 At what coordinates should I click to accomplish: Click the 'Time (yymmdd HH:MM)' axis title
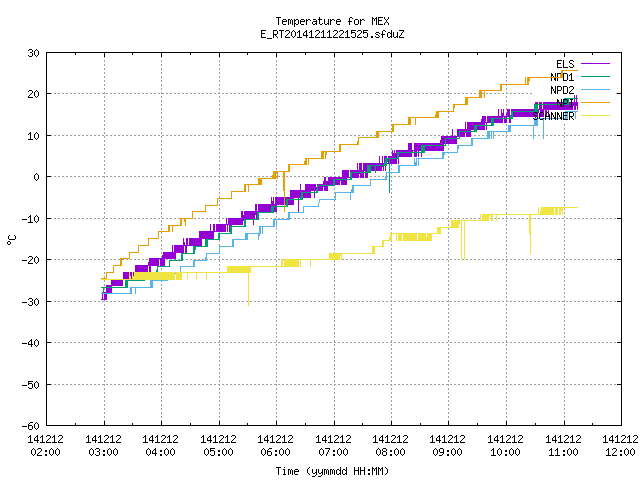[x=332, y=471]
